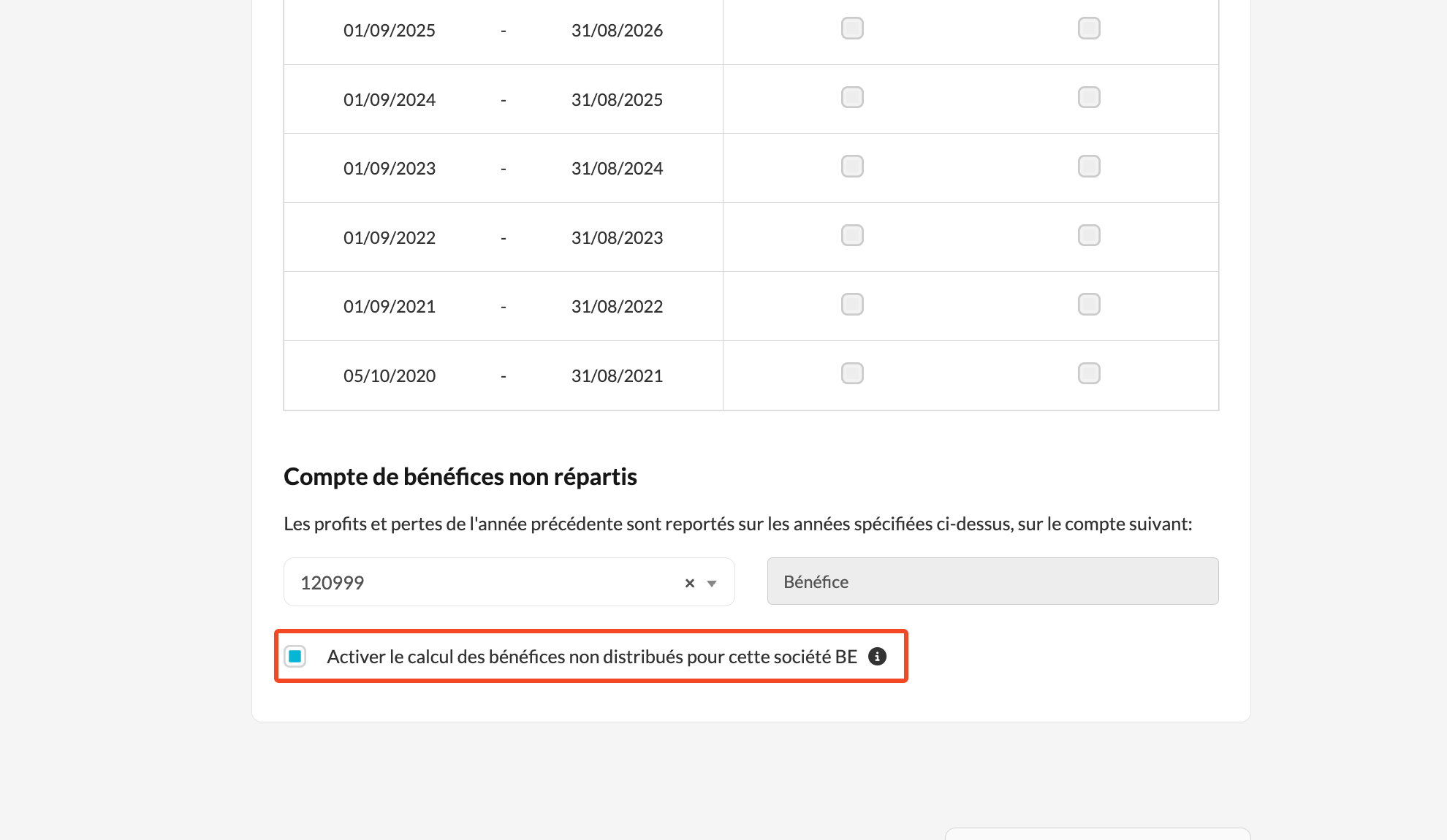
Task: Check first checkbox for 01/09/2023 period
Action: pyautogui.click(x=852, y=167)
